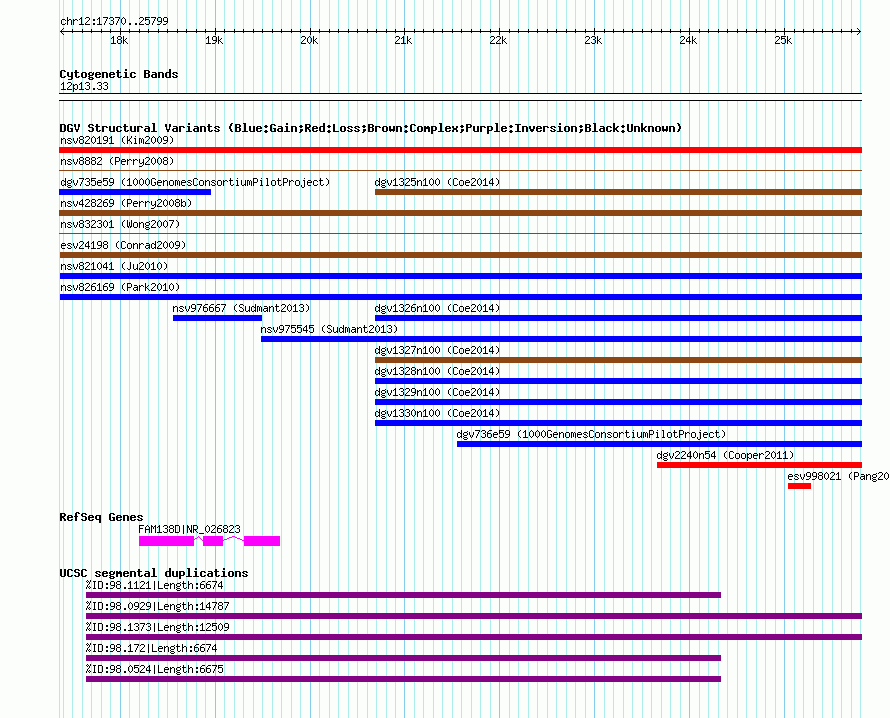Click the nsv428269 brown bar
This screenshot has height=718, width=890.
coord(460,213)
